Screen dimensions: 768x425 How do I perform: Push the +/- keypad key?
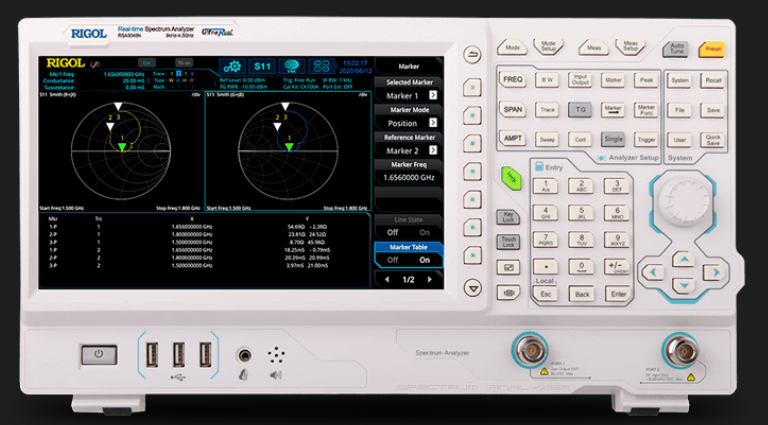point(617,266)
